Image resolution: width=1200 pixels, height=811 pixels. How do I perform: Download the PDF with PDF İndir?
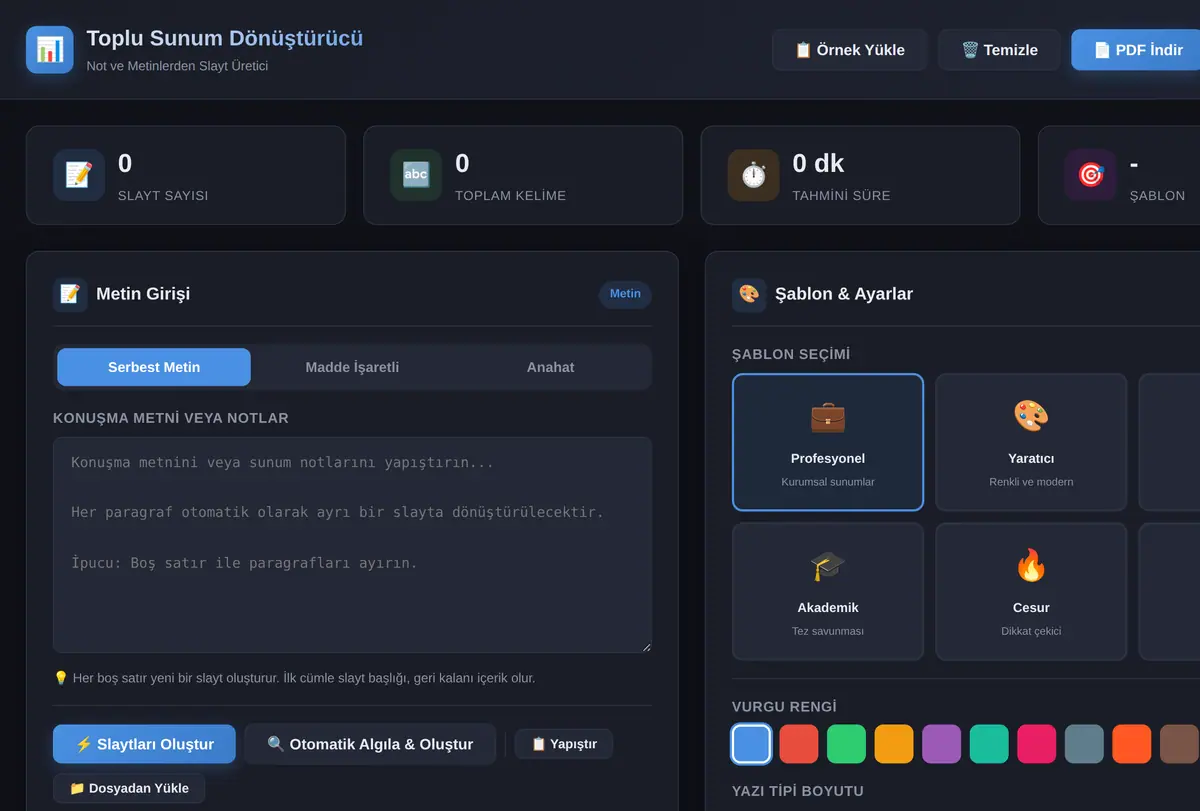pyautogui.click(x=1138, y=50)
